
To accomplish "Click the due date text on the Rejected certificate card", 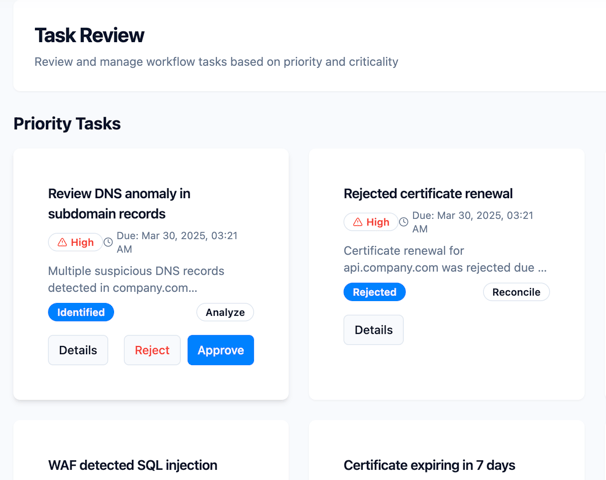I will coord(473,222).
